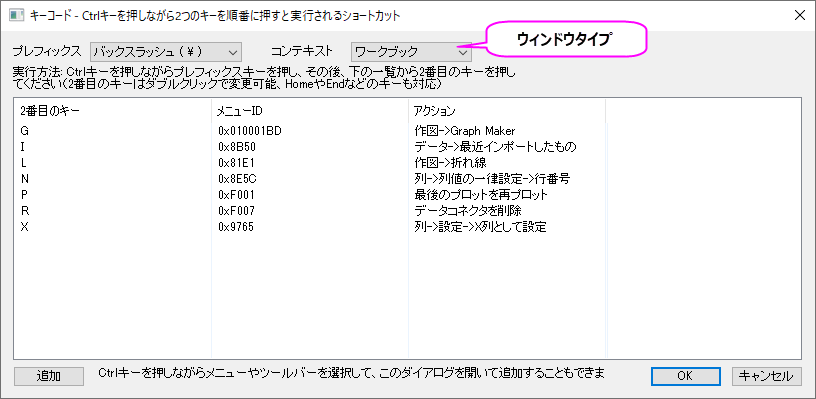Select the row with key N
The image size is (816, 399).
310,179
